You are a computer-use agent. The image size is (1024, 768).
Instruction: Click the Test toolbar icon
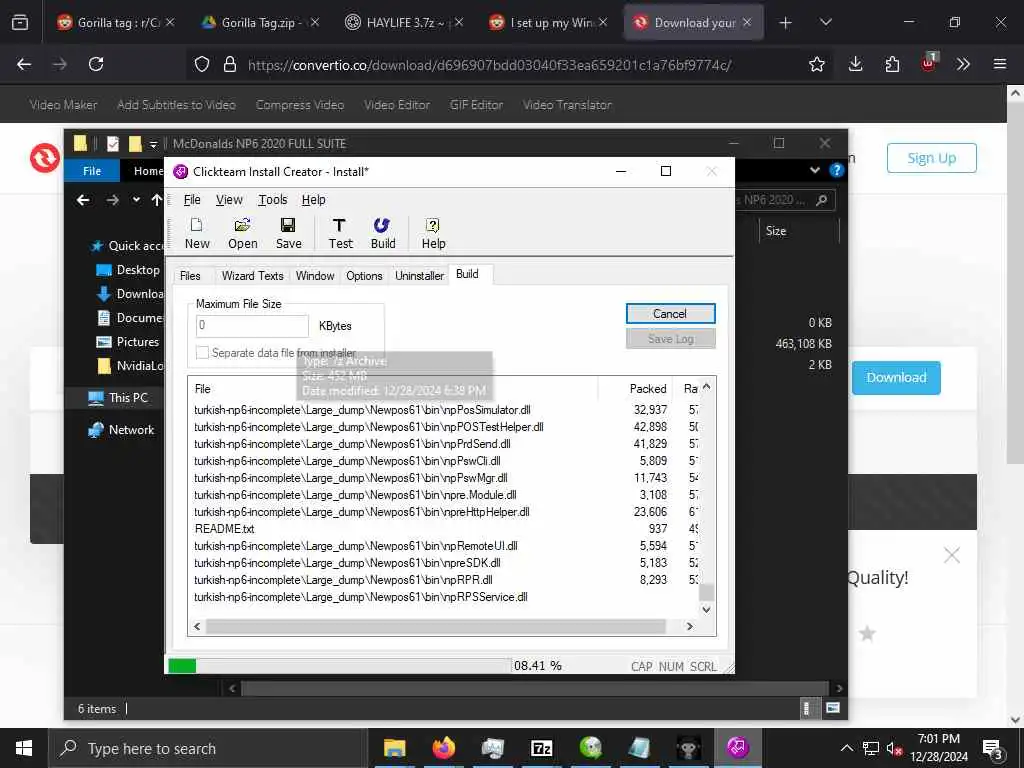click(340, 234)
